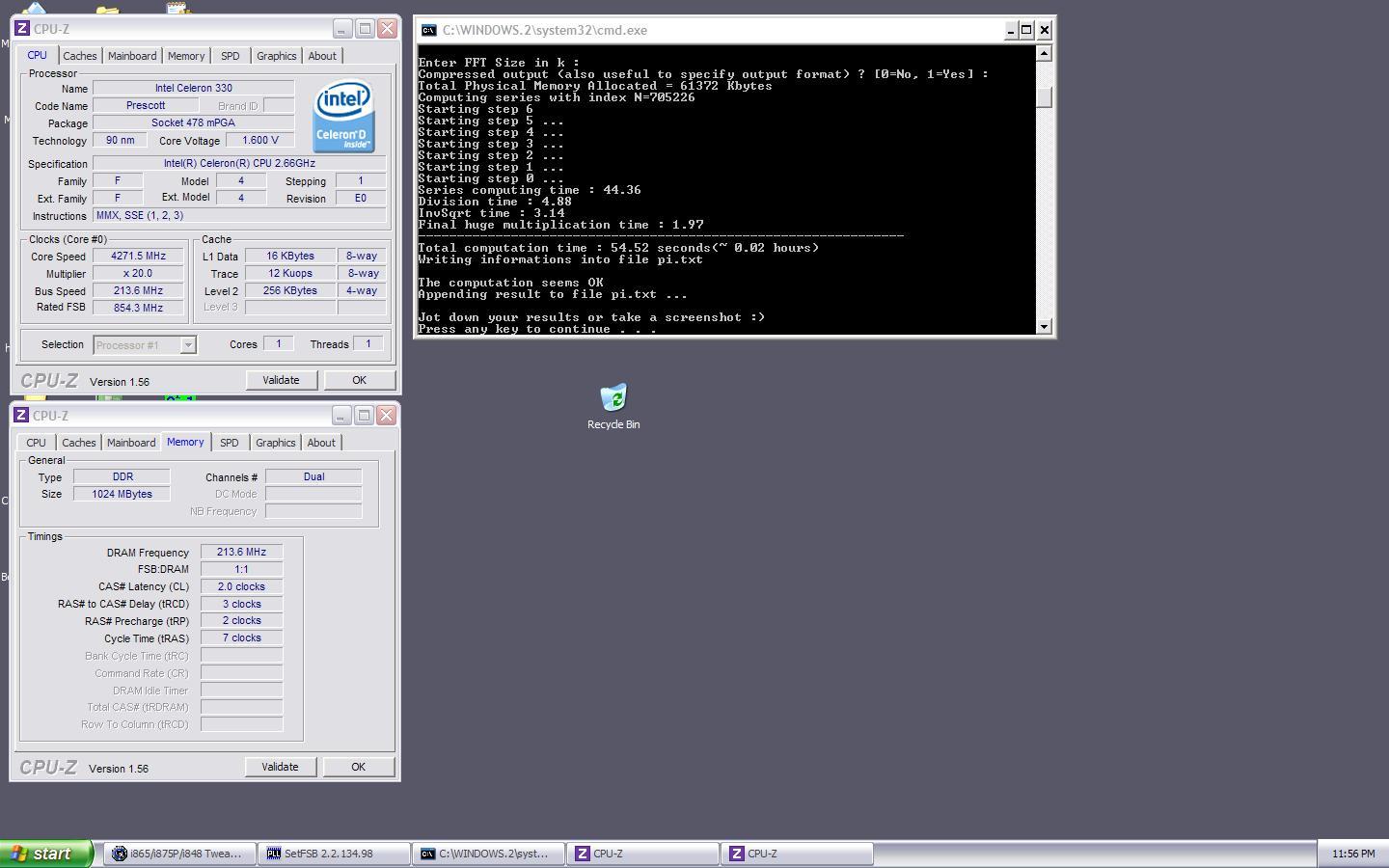Click OK in the upper CPU-Z window
The width and height of the screenshot is (1389, 868).
click(359, 380)
